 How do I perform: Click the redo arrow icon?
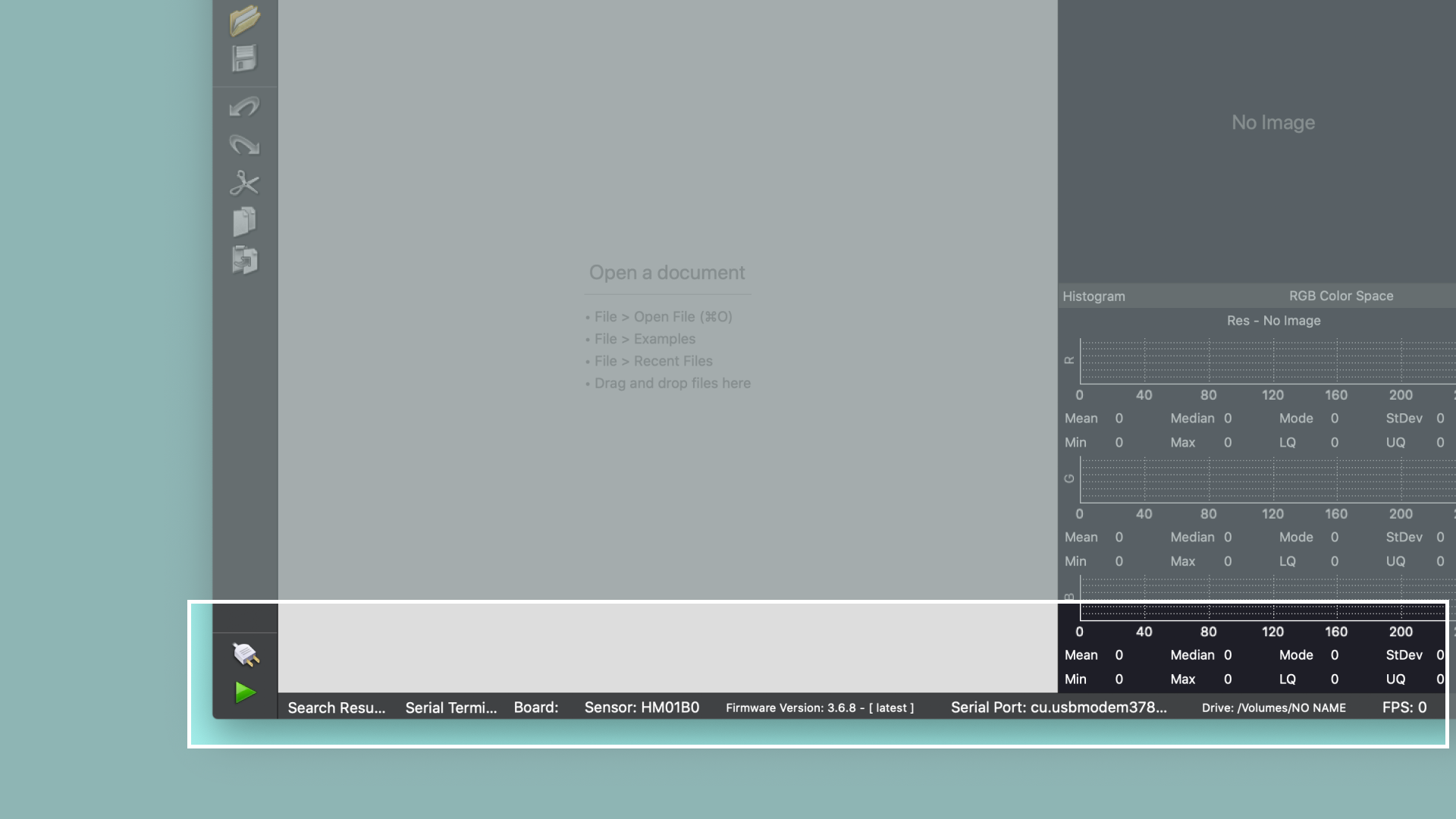click(x=244, y=144)
